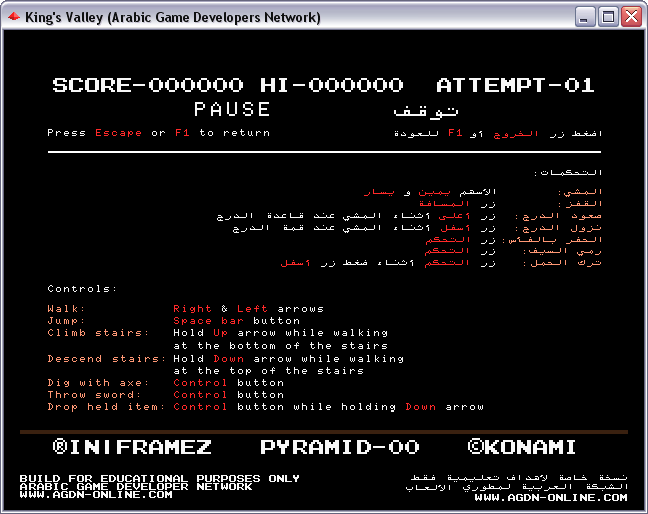Click red 'Down' in descend stairs line
648x514 pixels.
pyautogui.click(x=229, y=359)
